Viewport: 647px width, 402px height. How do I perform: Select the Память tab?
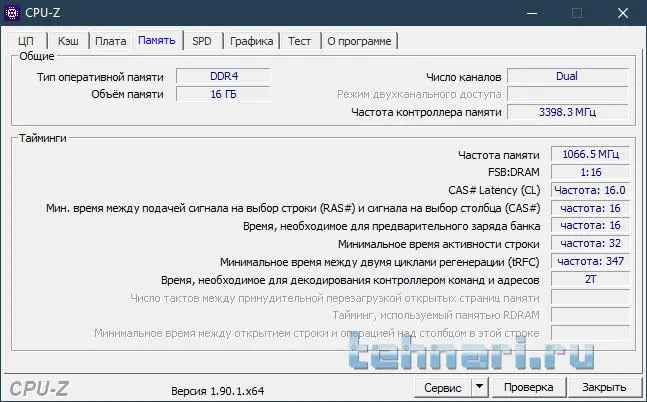[157, 40]
